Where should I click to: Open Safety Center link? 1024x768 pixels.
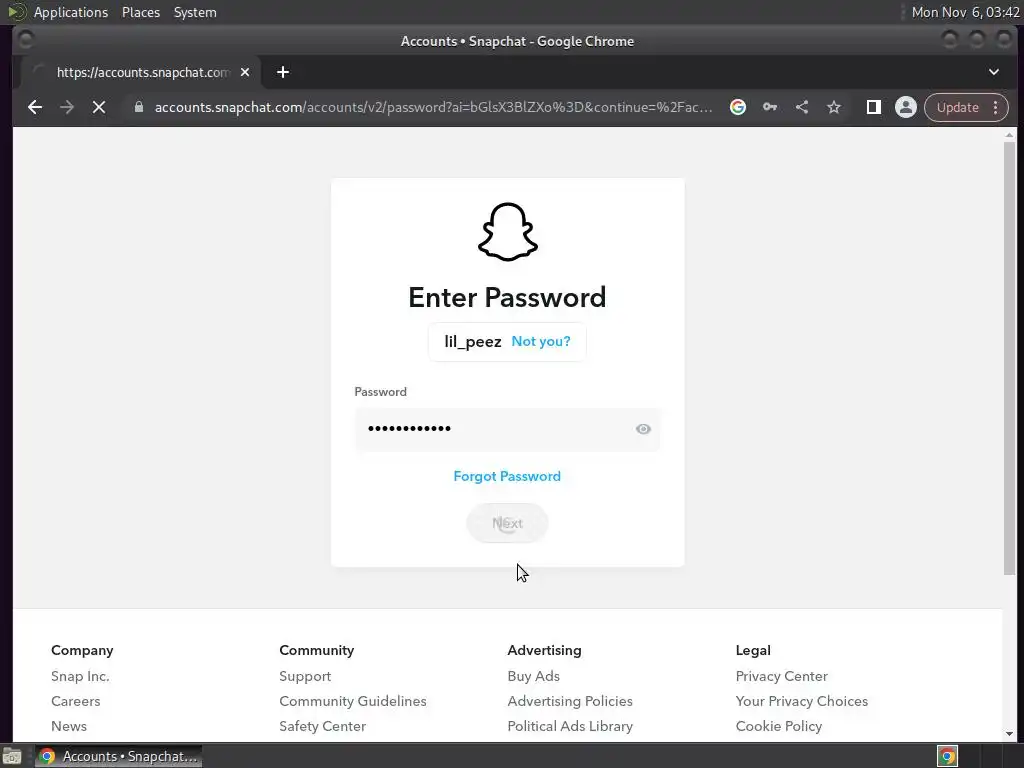323,726
